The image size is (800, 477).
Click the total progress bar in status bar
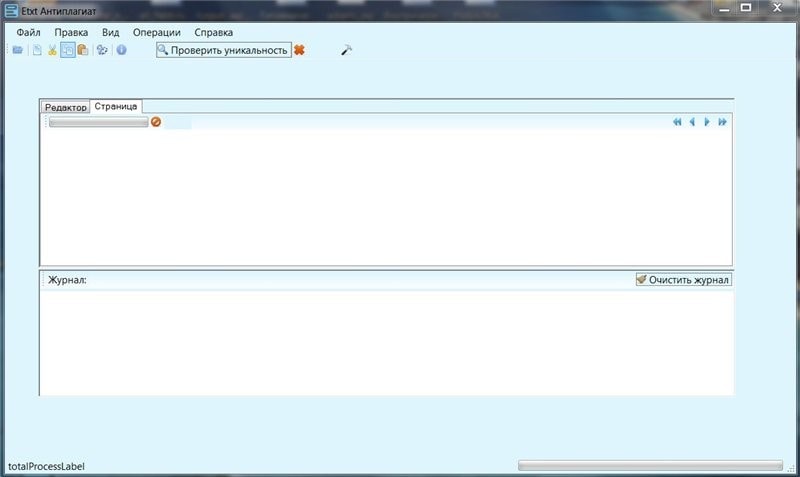[x=650, y=465]
